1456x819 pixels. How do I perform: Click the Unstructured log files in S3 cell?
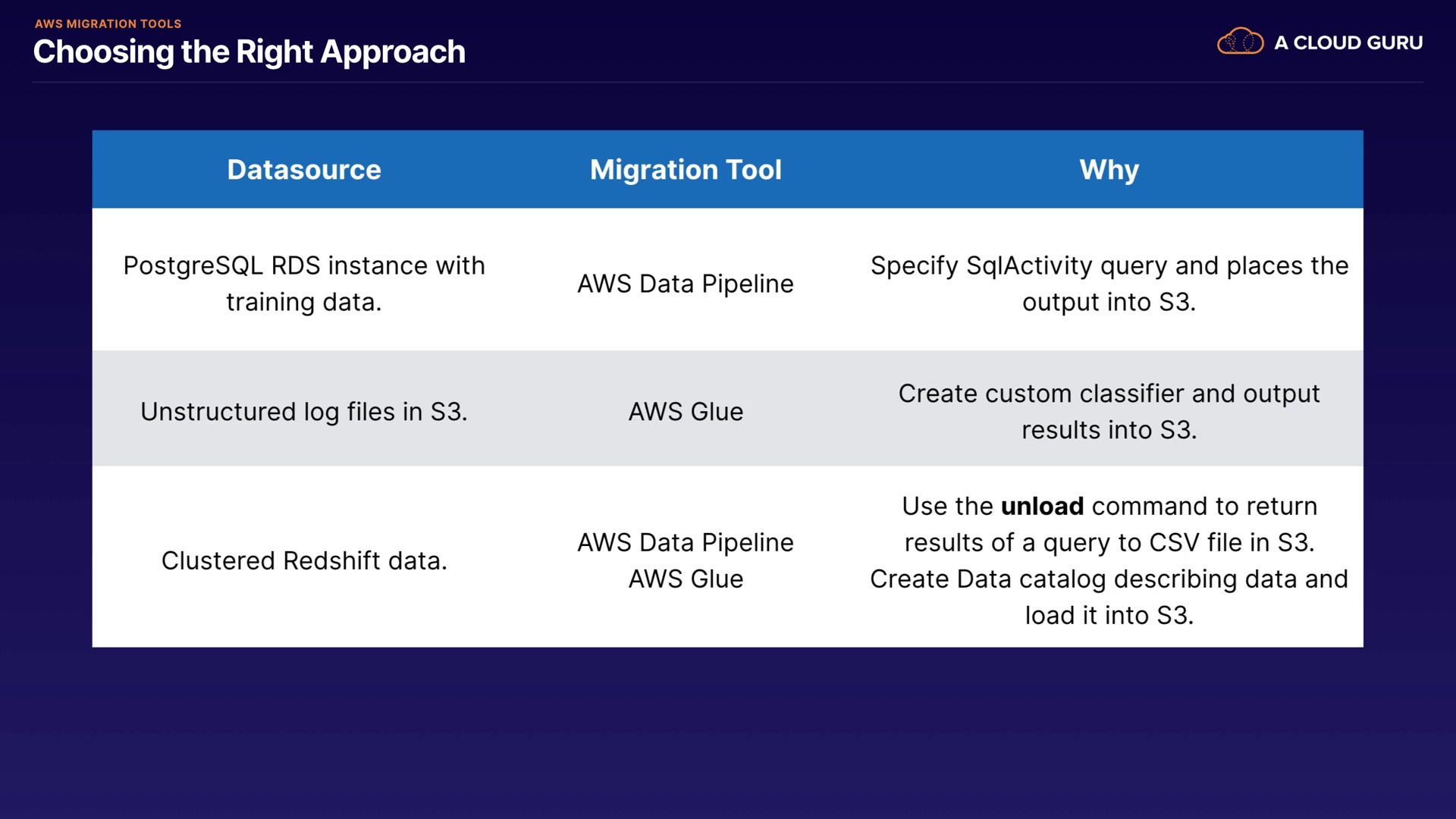[303, 412]
